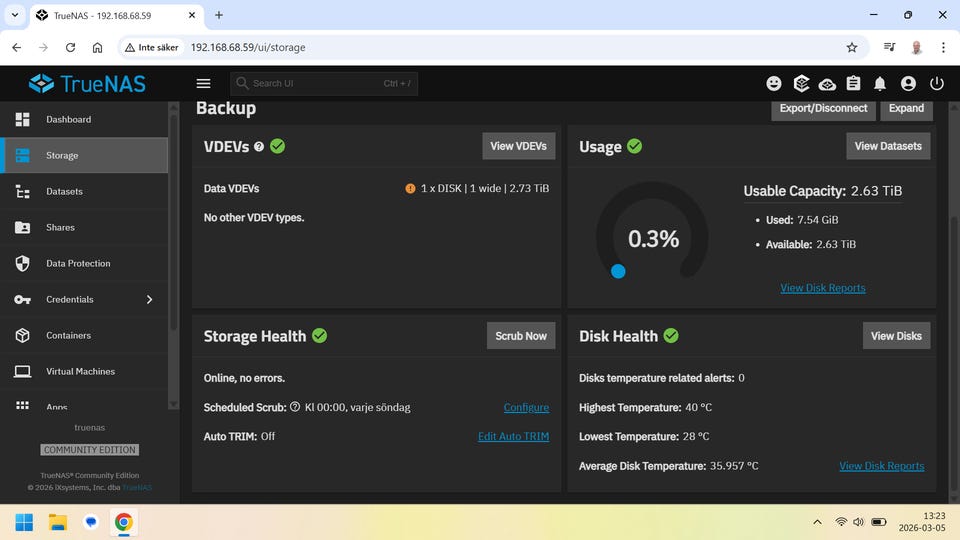This screenshot has width=960, height=540.
Task: Click the feedback smiley face icon
Action: 774,84
